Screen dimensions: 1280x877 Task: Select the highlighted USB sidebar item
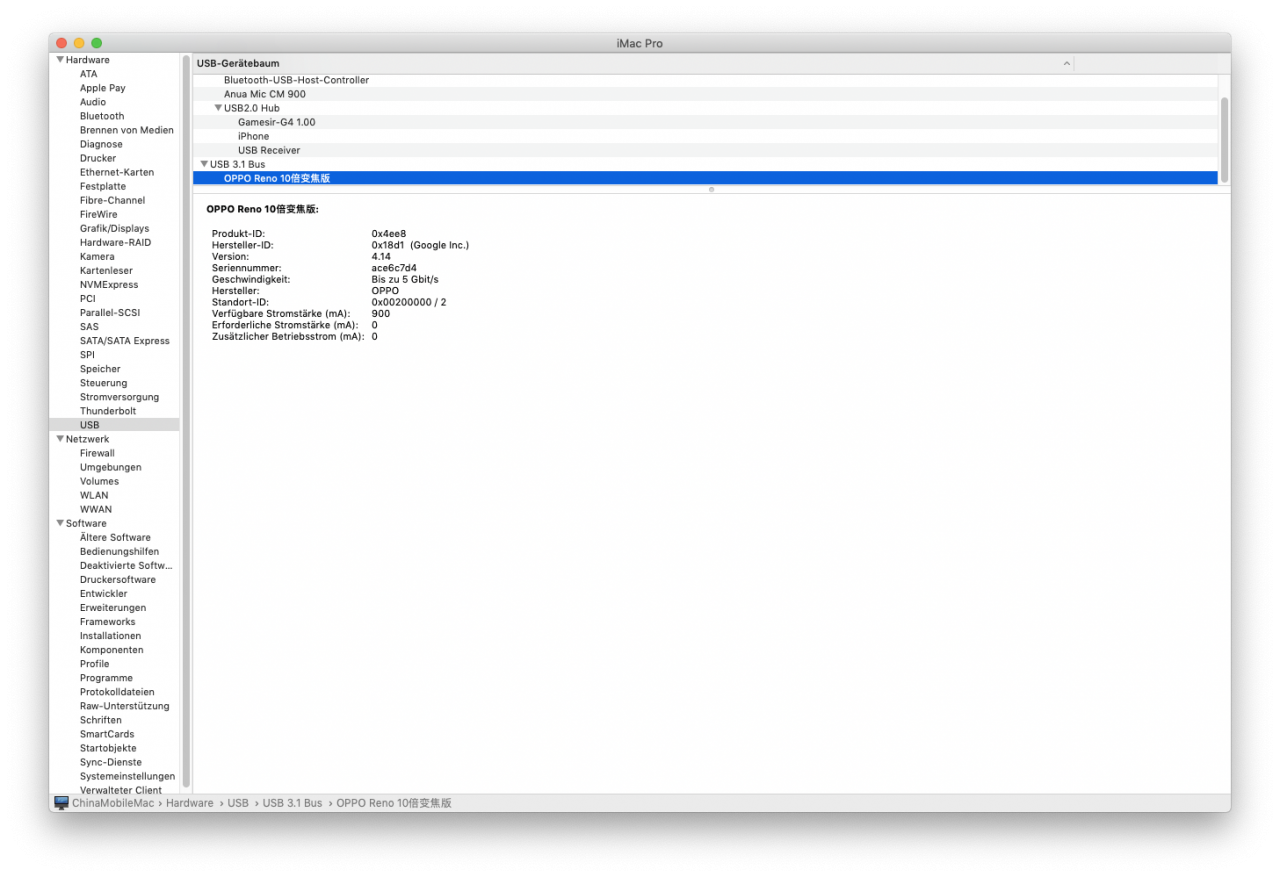114,425
